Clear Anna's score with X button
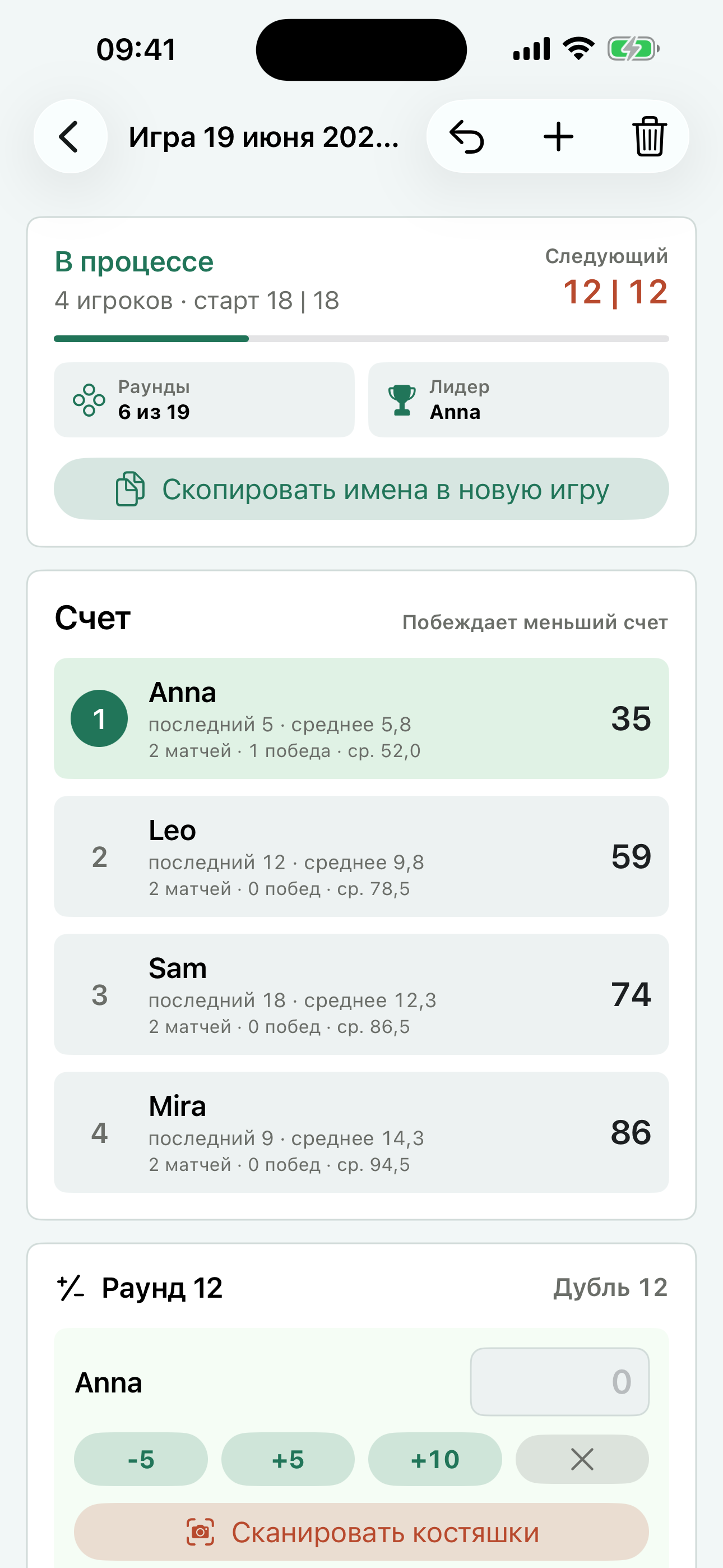The height and width of the screenshot is (1568, 723). click(582, 1459)
